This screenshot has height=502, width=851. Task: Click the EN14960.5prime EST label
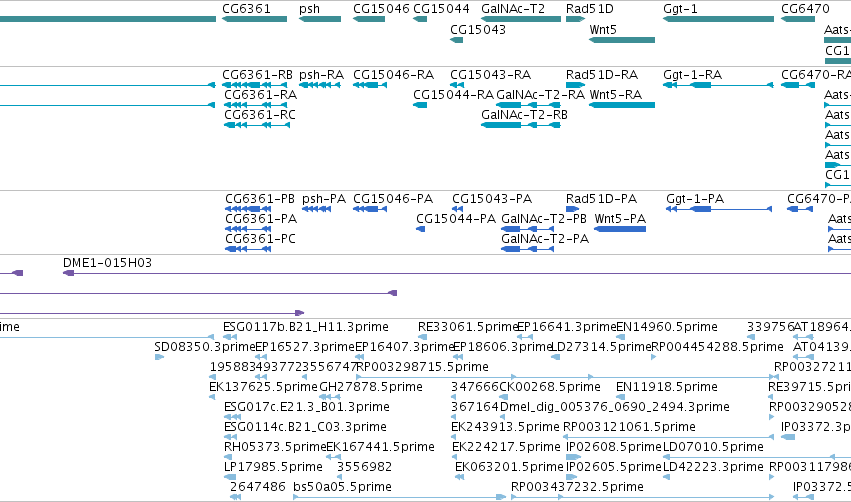(x=667, y=327)
